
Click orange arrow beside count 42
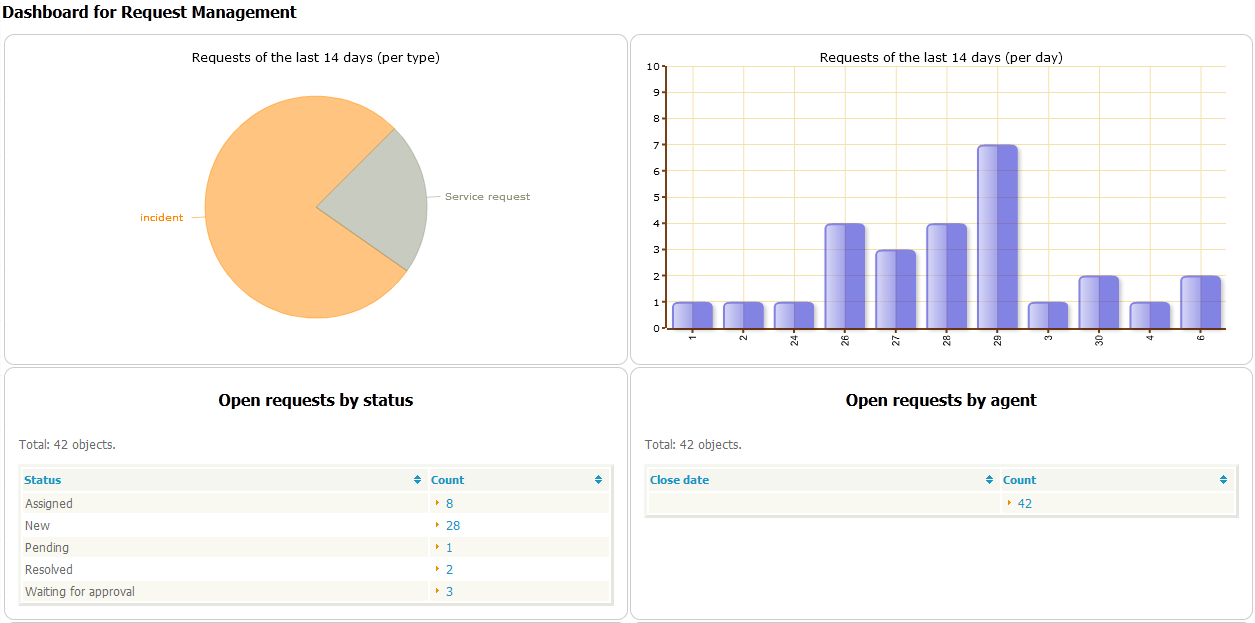coord(1009,503)
